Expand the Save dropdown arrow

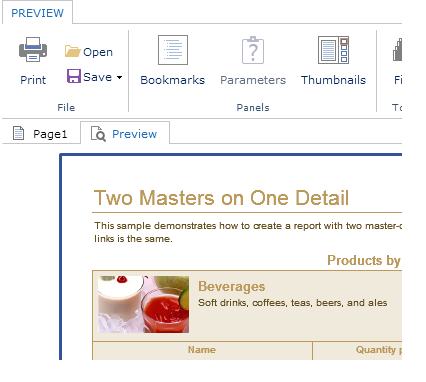119,77
